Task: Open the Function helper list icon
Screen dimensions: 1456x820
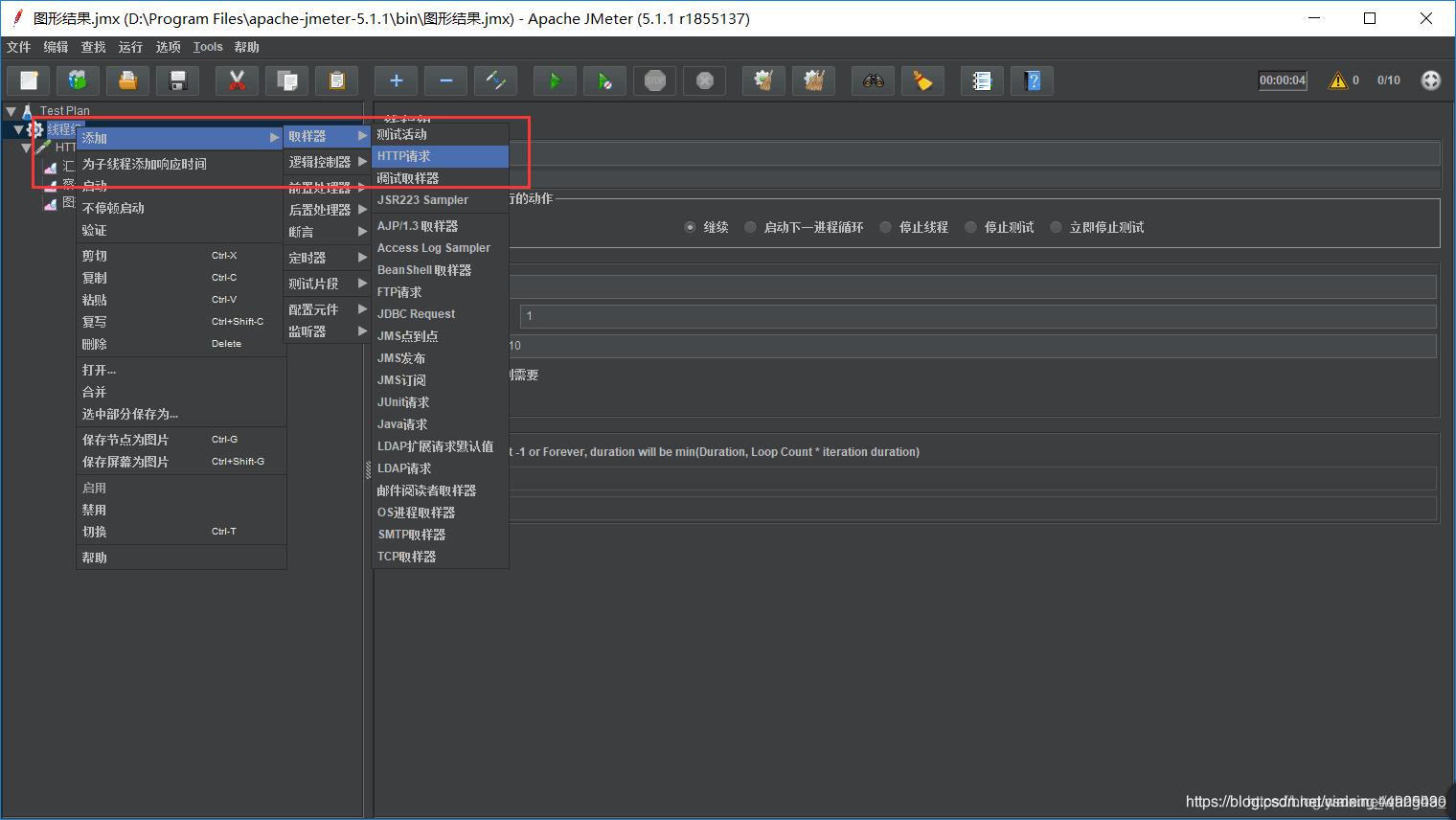Action: [982, 80]
